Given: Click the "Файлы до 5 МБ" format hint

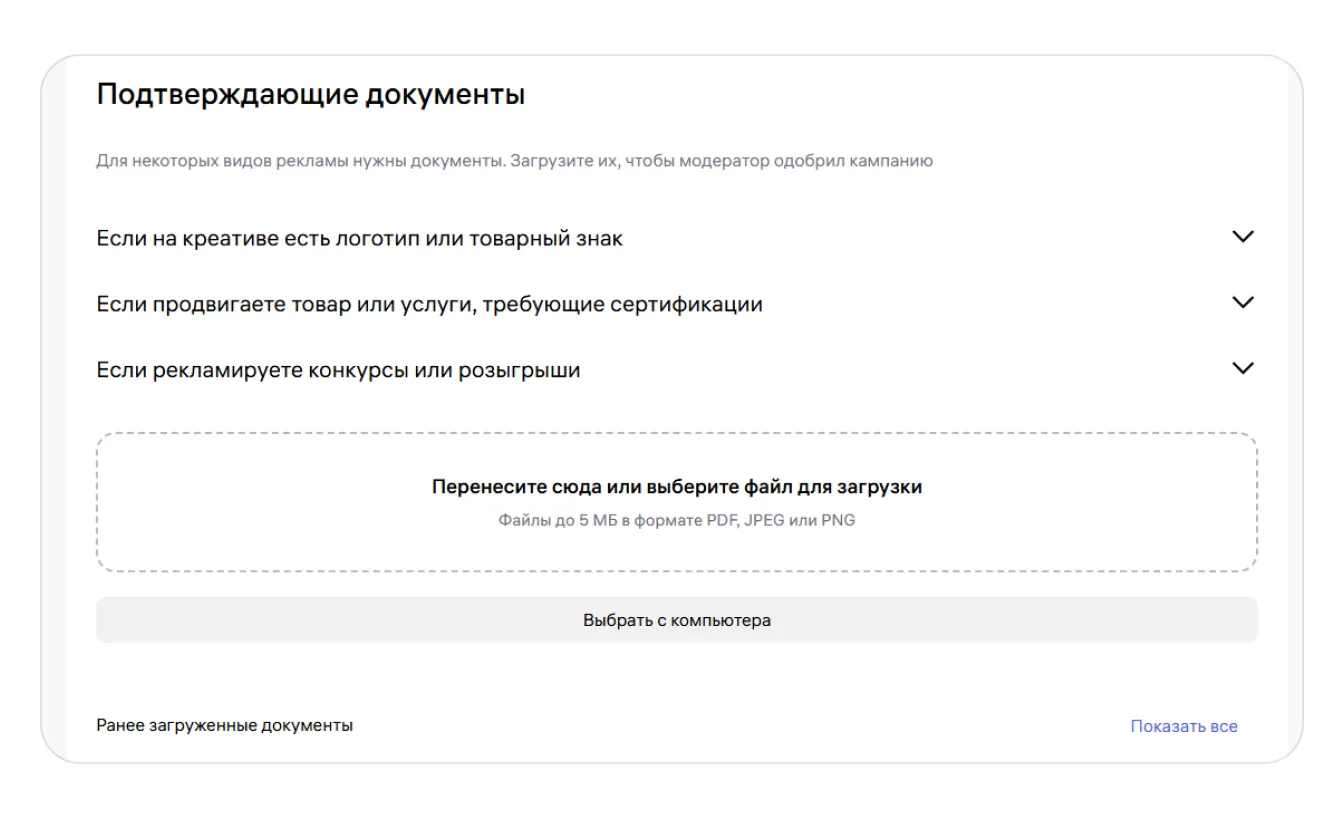Looking at the screenshot, I should [x=676, y=520].
